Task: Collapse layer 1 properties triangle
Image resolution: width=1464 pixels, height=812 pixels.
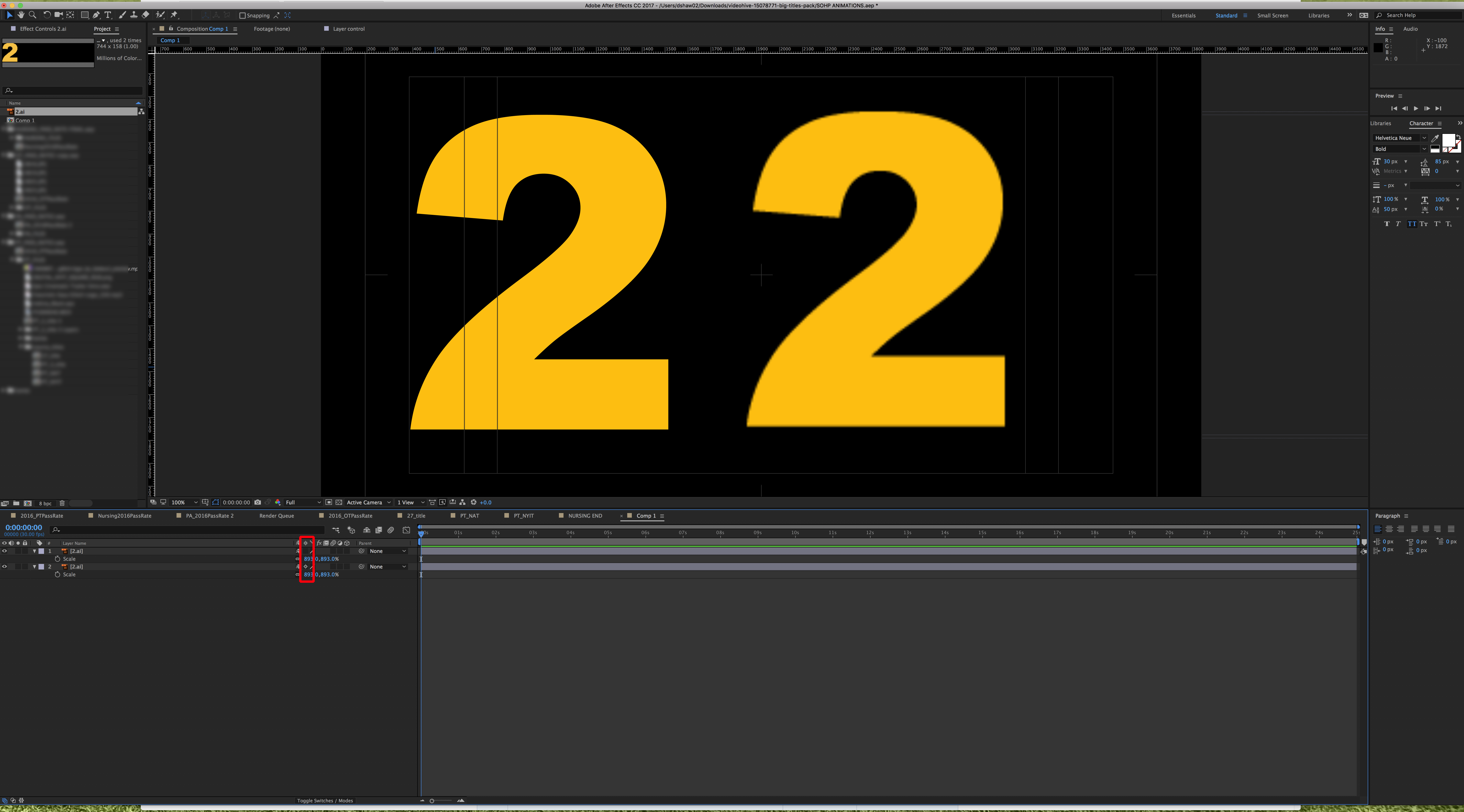Action: pyautogui.click(x=34, y=551)
